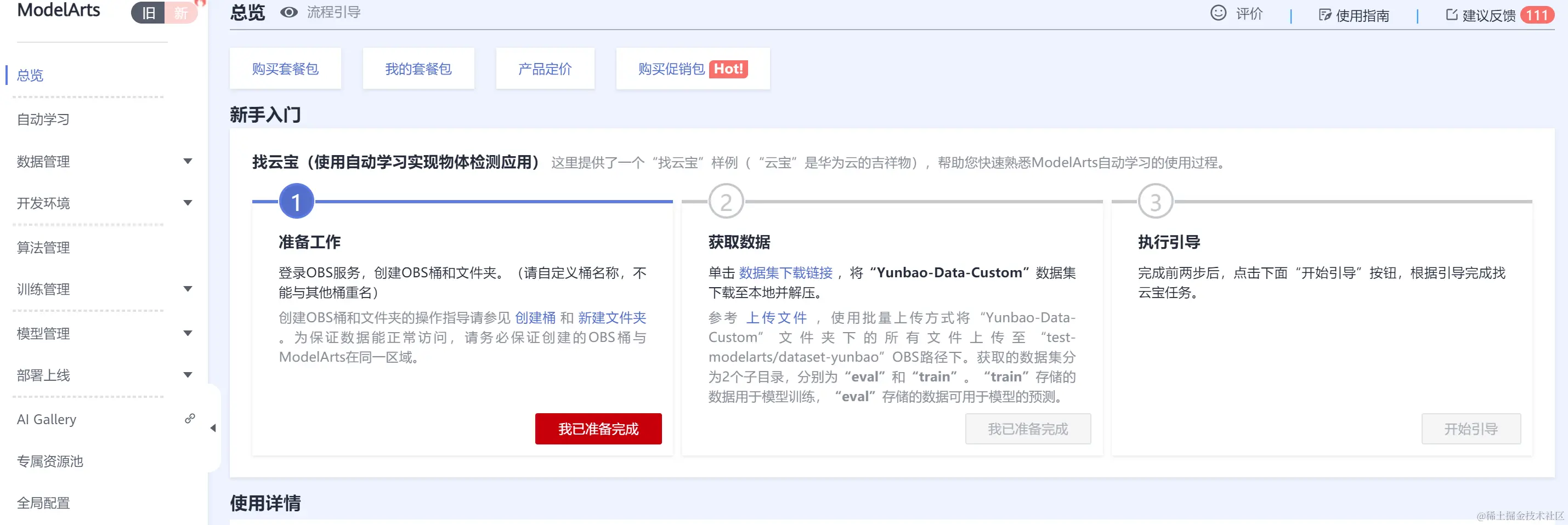Open the 使用指南 document icon
This screenshot has height=525, width=1568.
click(x=1324, y=15)
